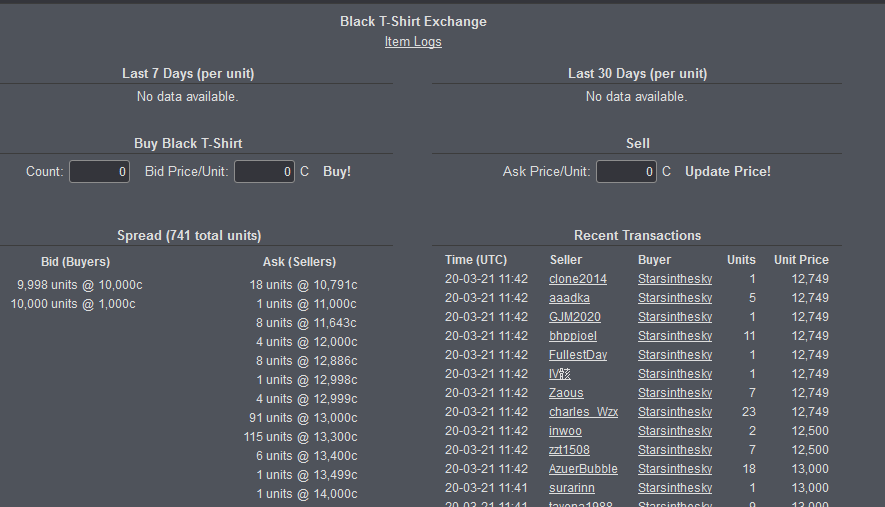Click the Last 30 Days (per unit) heading
This screenshot has width=885, height=507.
click(x=637, y=73)
